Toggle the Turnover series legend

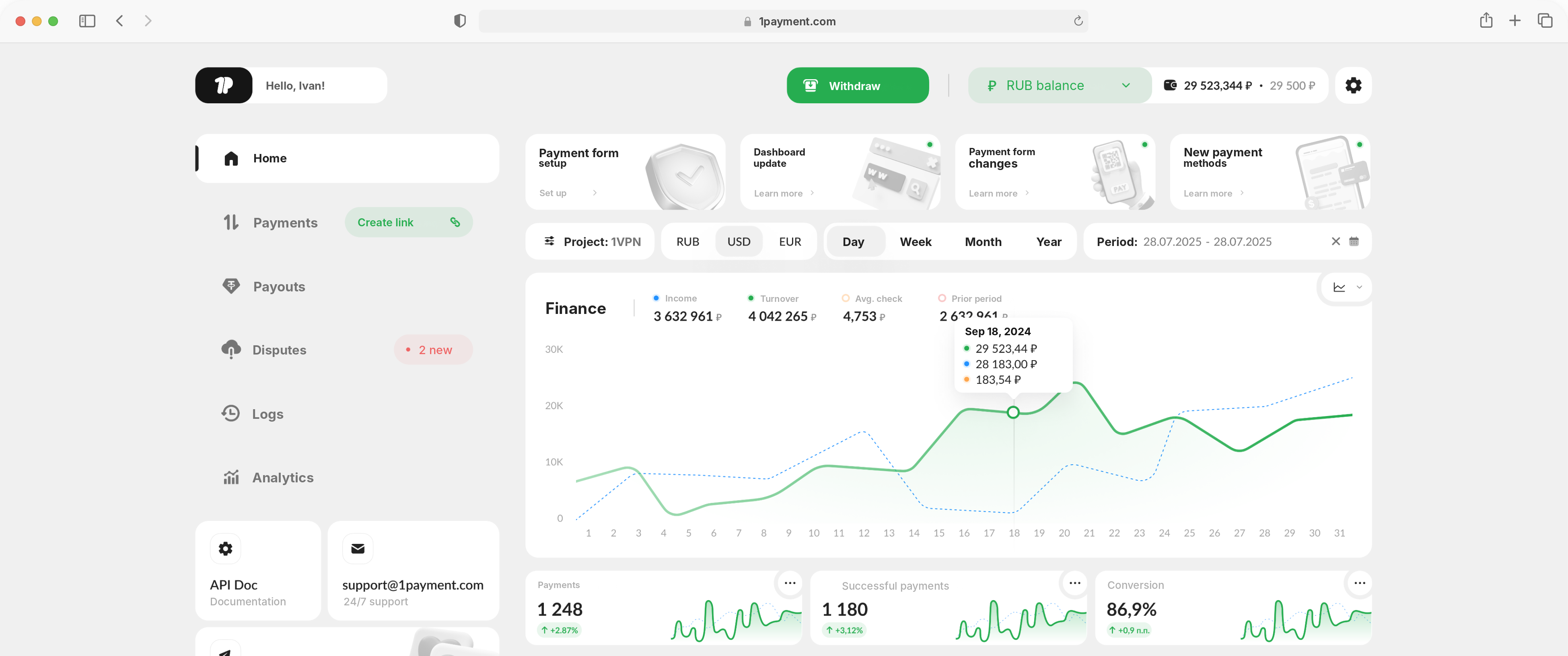point(772,299)
